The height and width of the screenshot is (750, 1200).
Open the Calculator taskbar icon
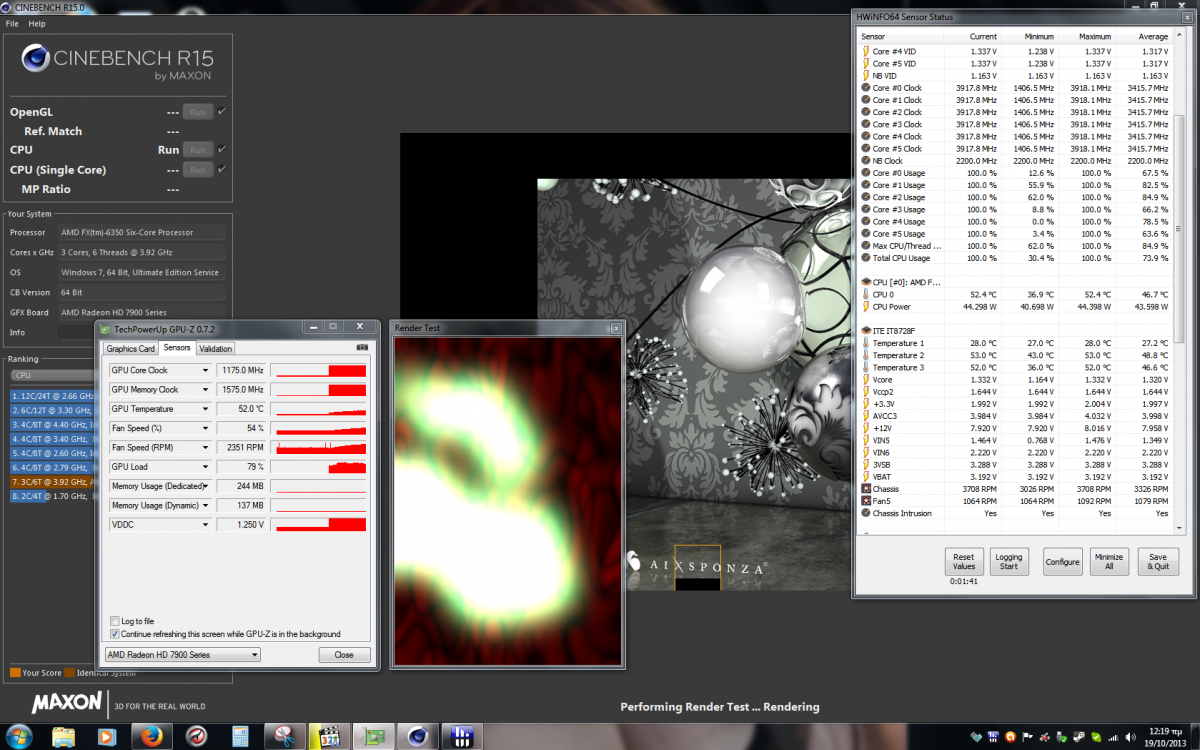(240, 736)
